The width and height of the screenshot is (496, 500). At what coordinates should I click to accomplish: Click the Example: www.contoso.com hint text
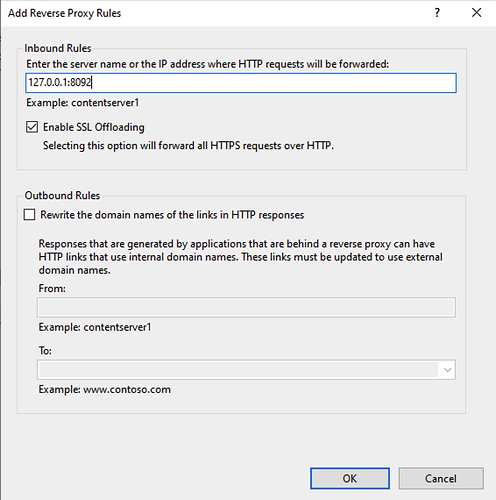[104, 389]
